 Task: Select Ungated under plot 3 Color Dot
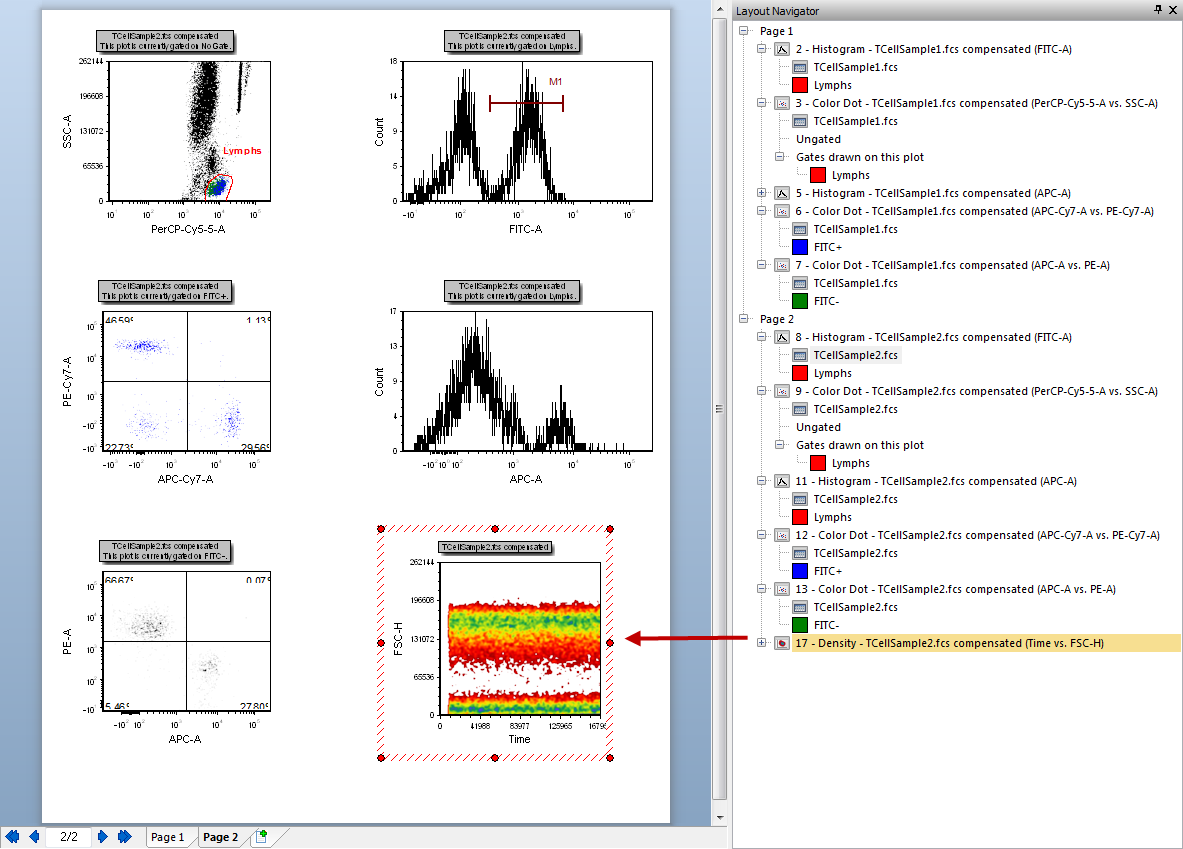click(x=818, y=139)
